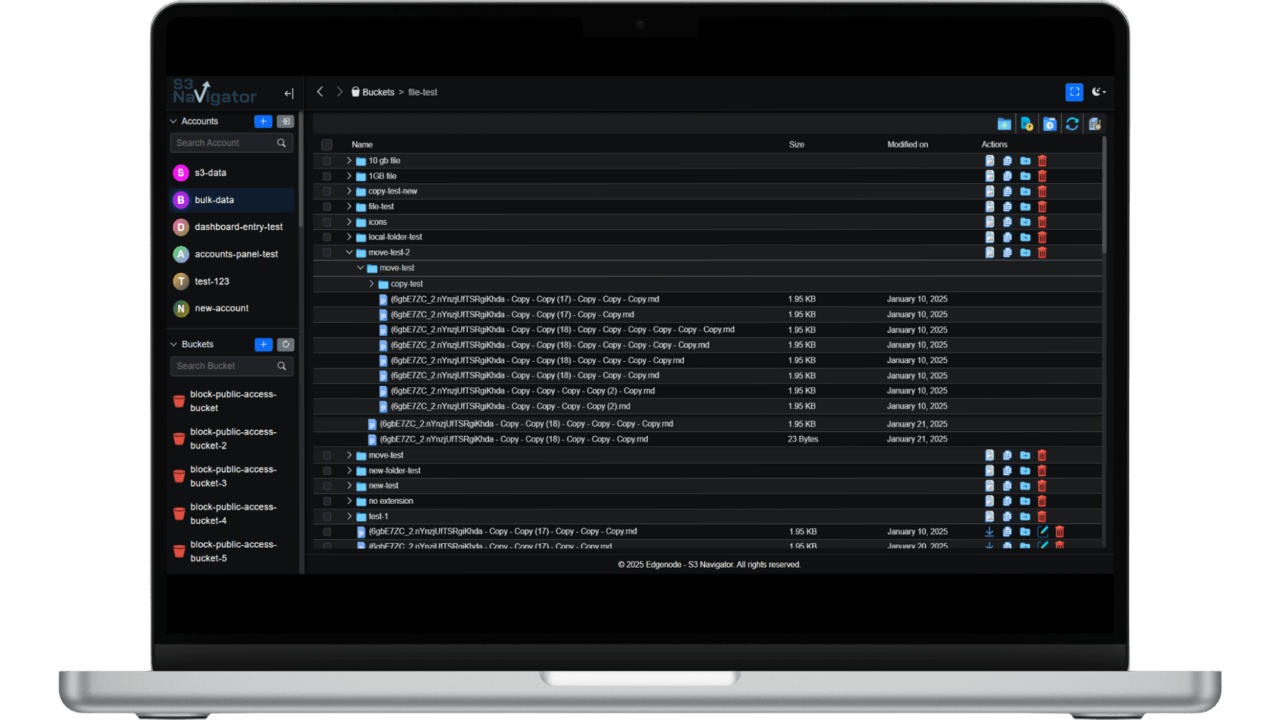Check the local-folder-test row checkbox
This screenshot has width=1280, height=720.
pyautogui.click(x=327, y=237)
